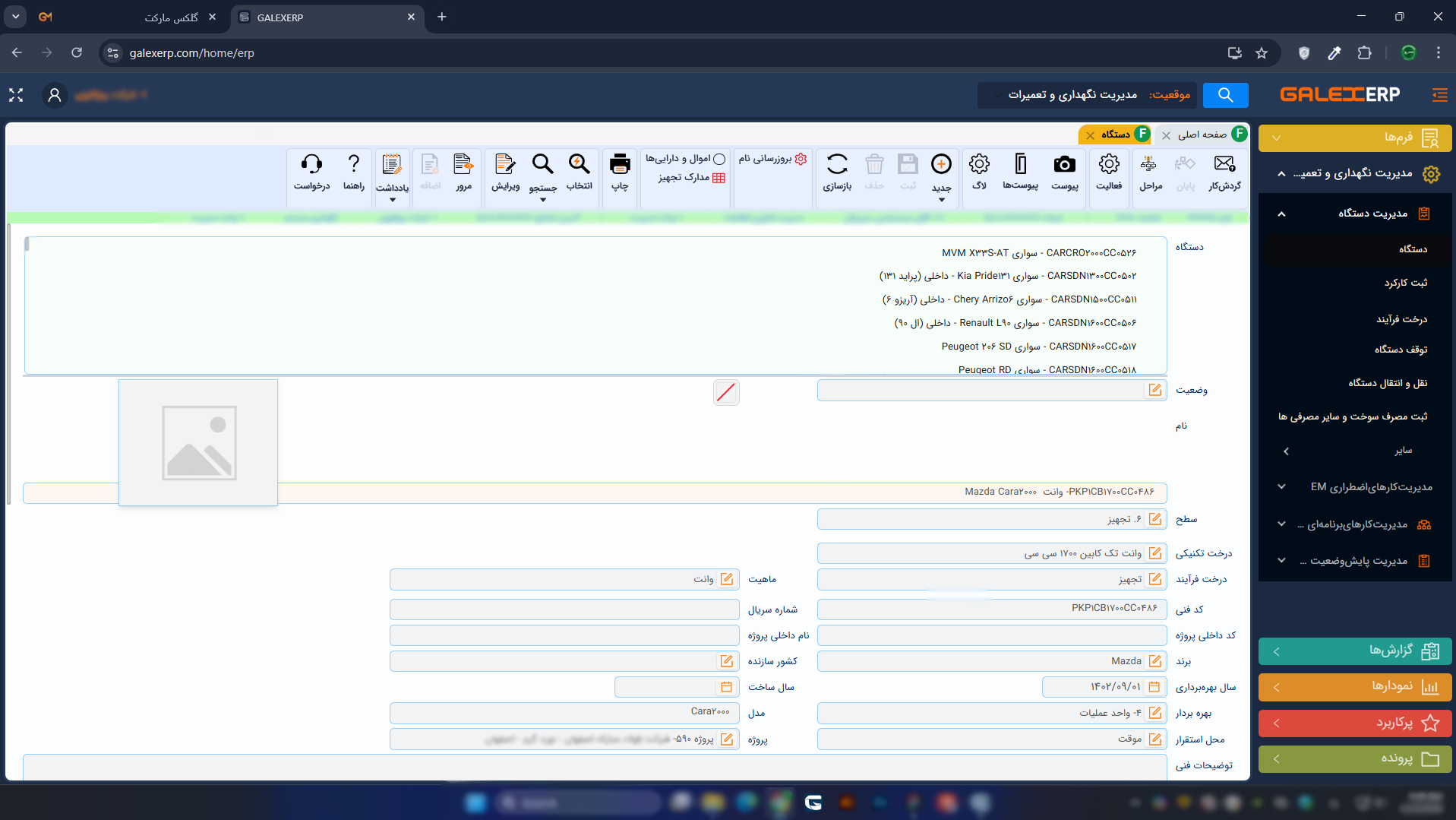Open ثبت کارکرد menu item
This screenshot has width=1456, height=820.
(1405, 283)
